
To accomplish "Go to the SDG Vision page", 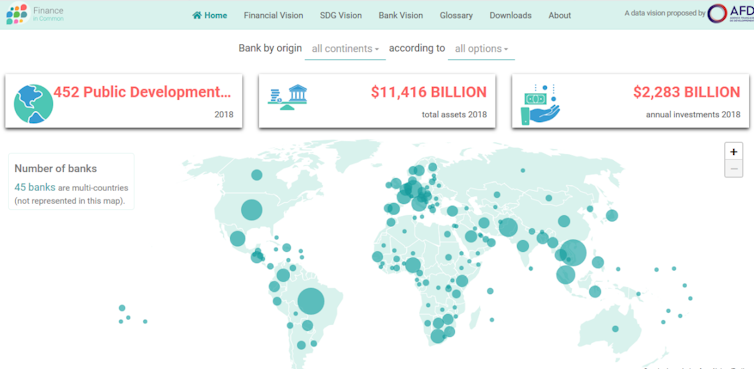I will pos(341,15).
